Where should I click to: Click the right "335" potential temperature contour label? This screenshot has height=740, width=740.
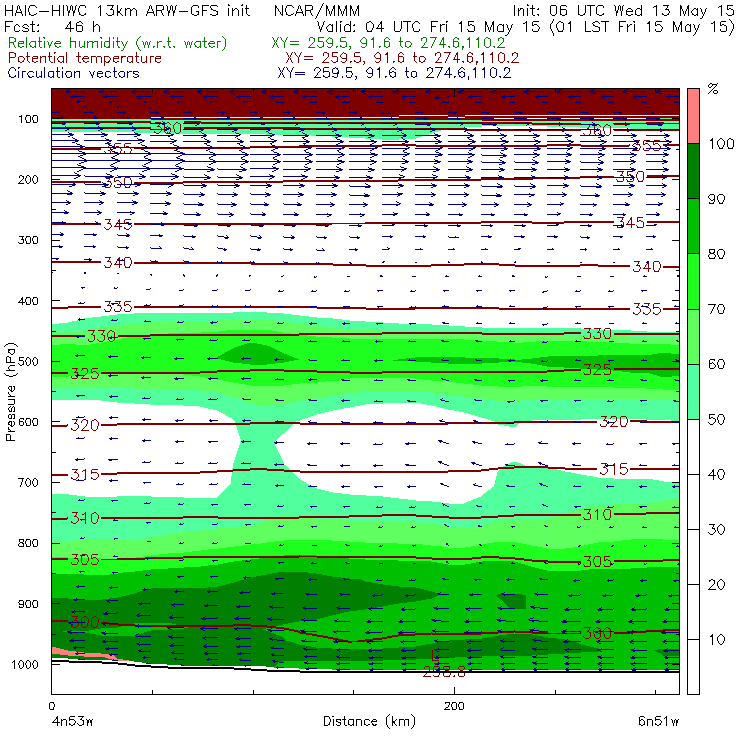pos(647,309)
